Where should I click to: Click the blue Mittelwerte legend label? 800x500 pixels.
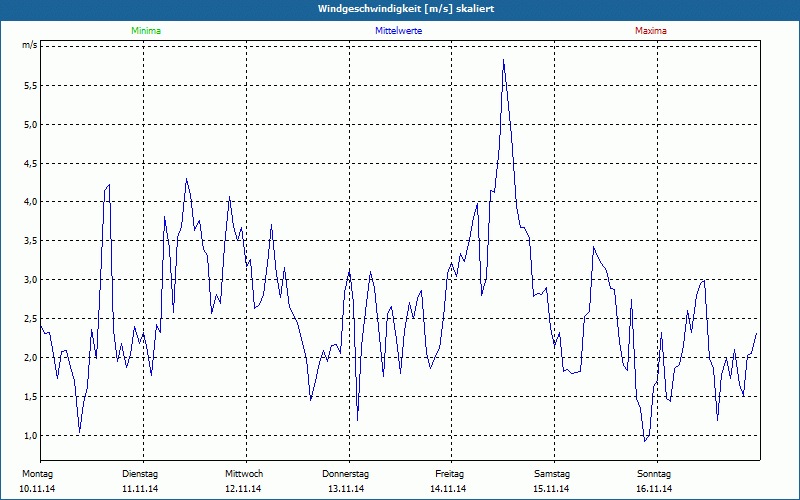click(x=398, y=31)
